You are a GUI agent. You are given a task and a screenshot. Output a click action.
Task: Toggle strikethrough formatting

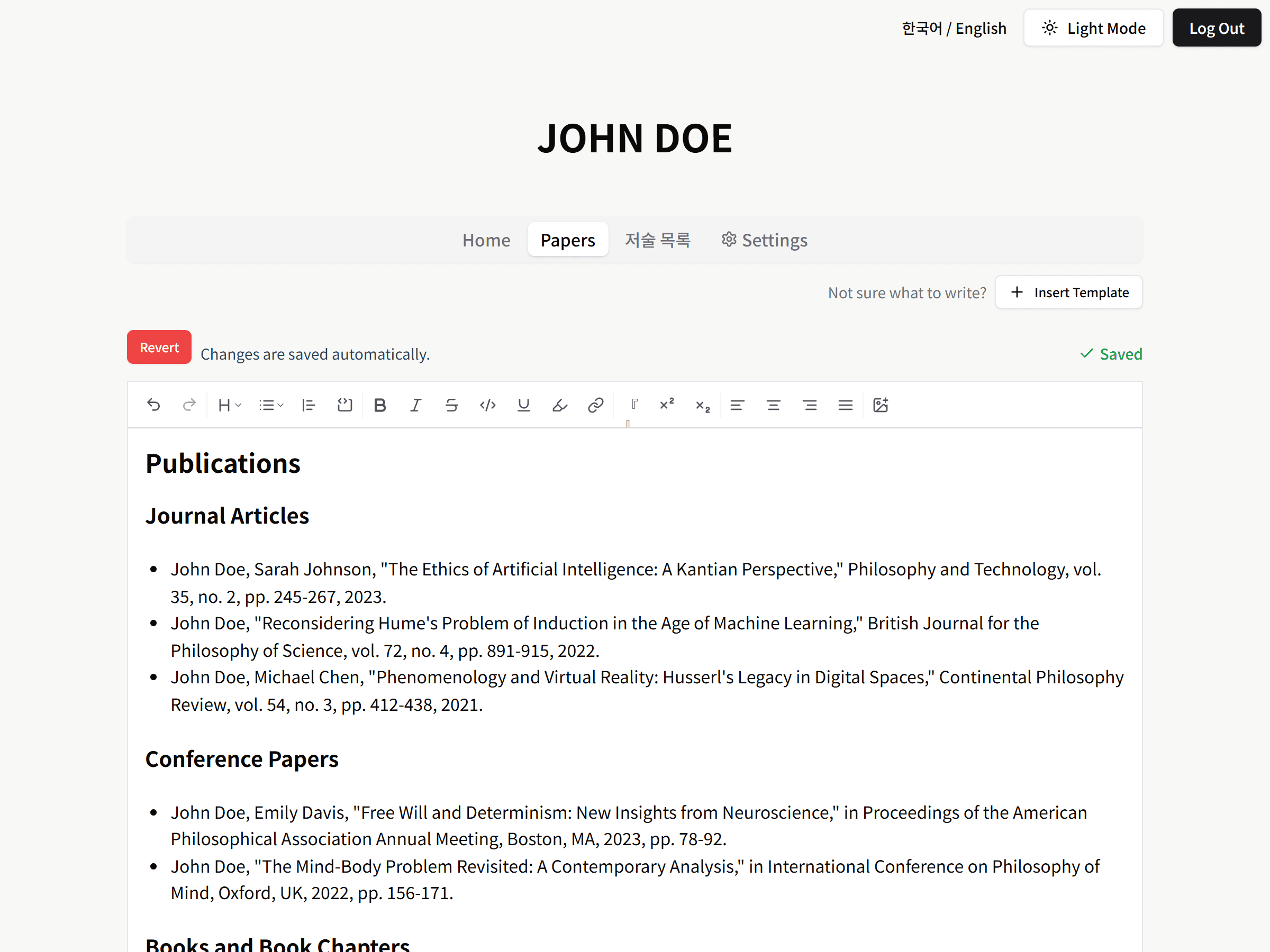click(x=451, y=405)
